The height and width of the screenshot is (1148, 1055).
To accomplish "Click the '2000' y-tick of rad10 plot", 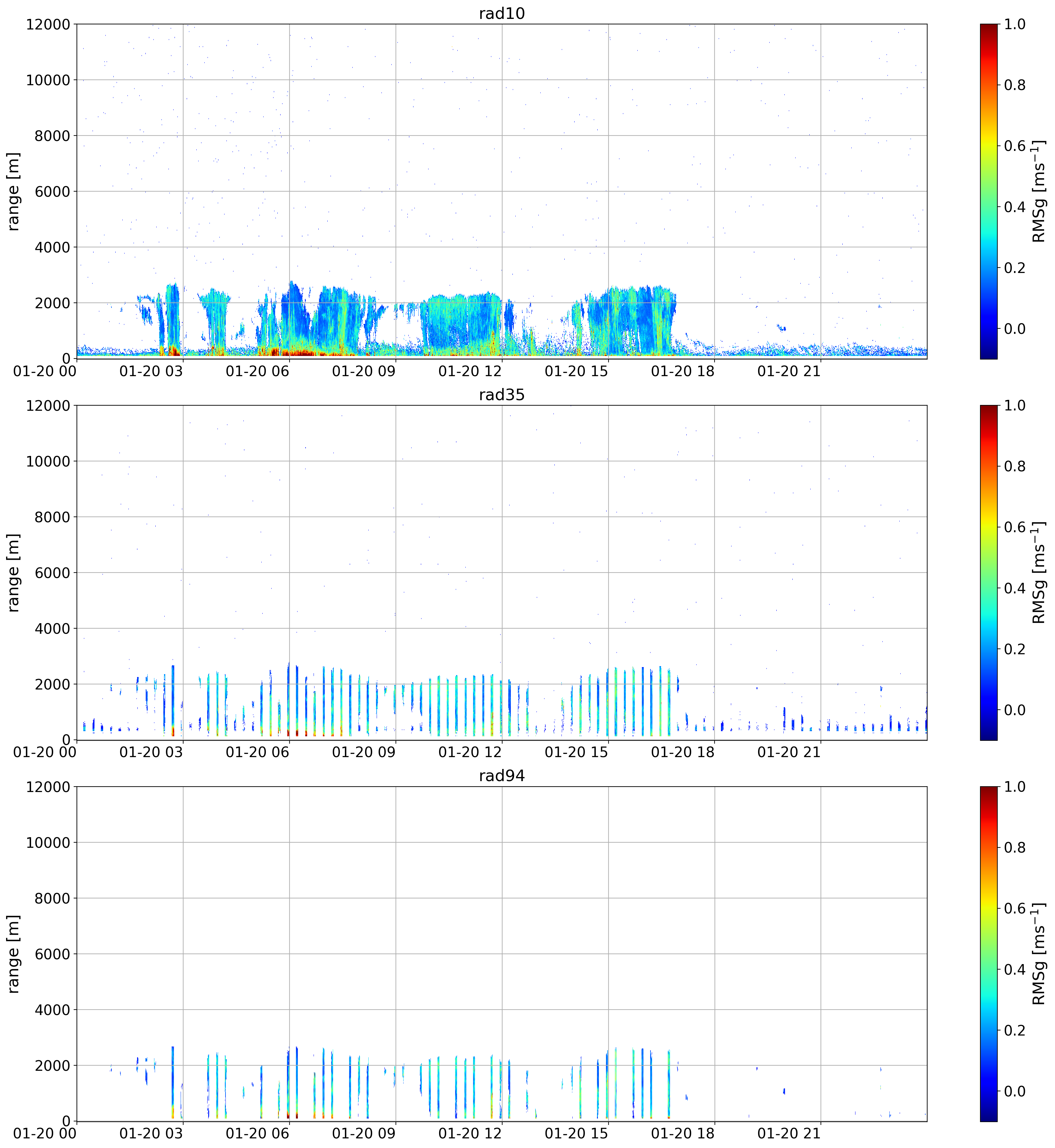I will 53,303.
